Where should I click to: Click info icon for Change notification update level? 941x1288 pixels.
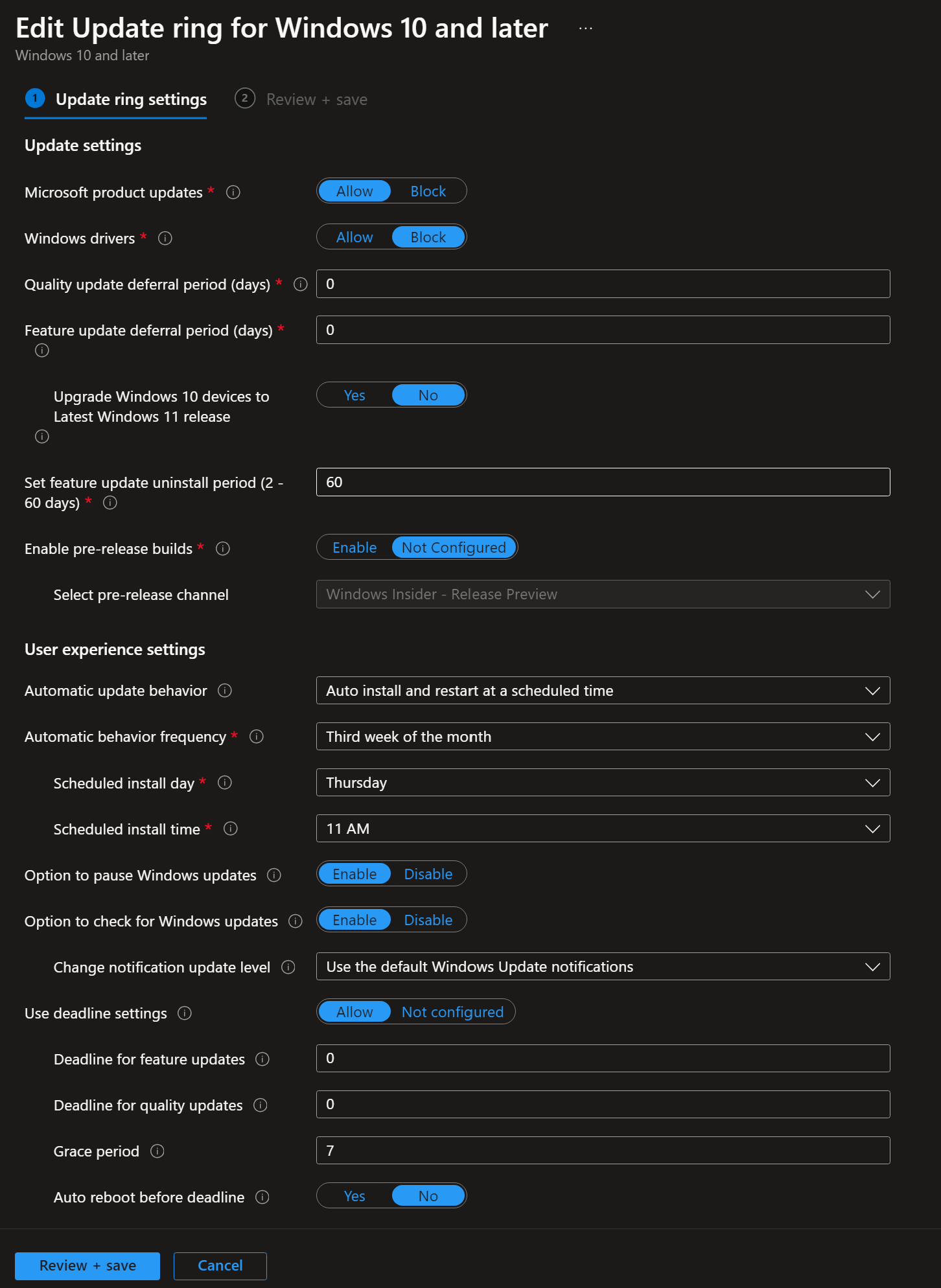[x=288, y=967]
